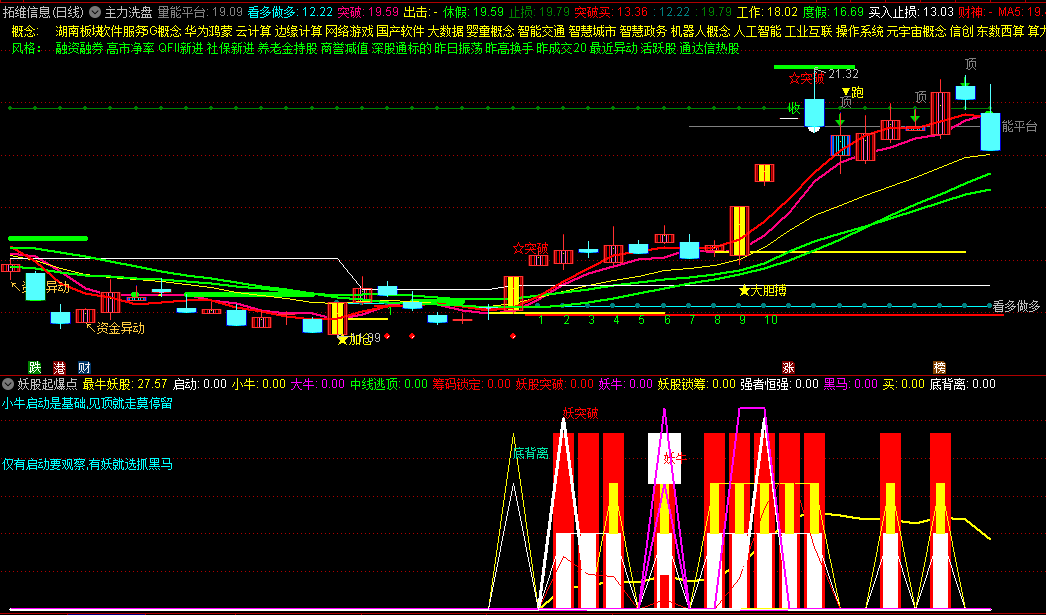The image size is (1046, 615).
Task: Open the 边缘计算 concept tag
Action: (x=298, y=31)
